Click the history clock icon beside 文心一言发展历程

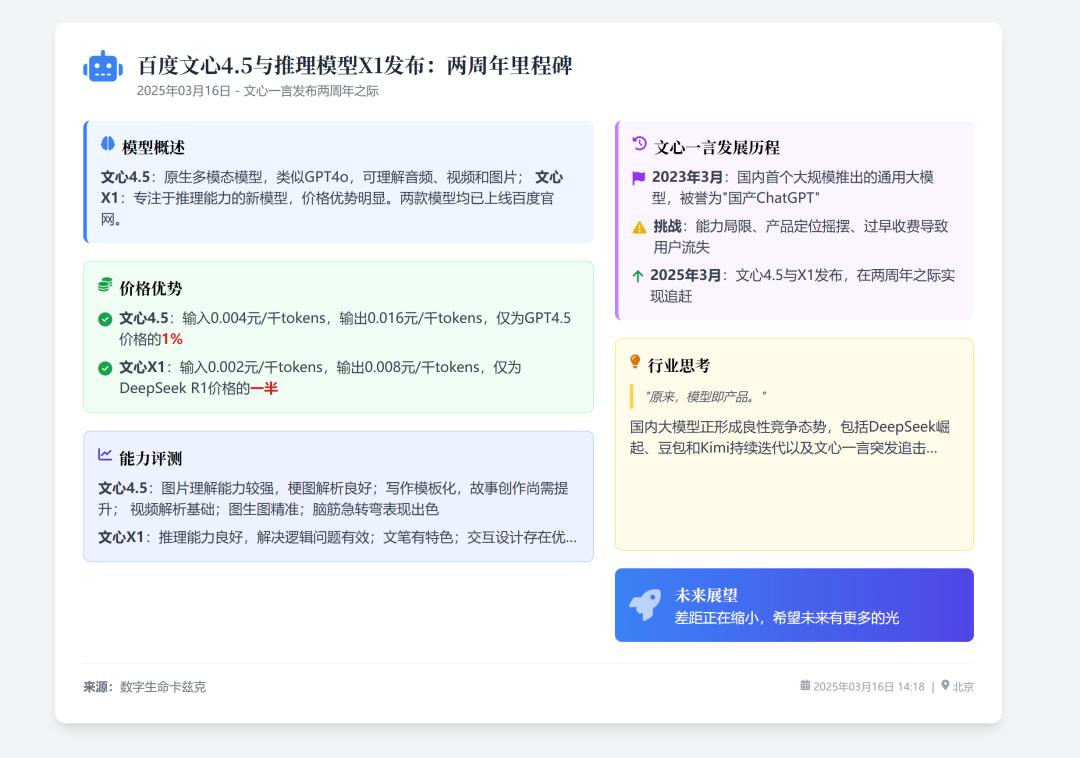tap(639, 143)
